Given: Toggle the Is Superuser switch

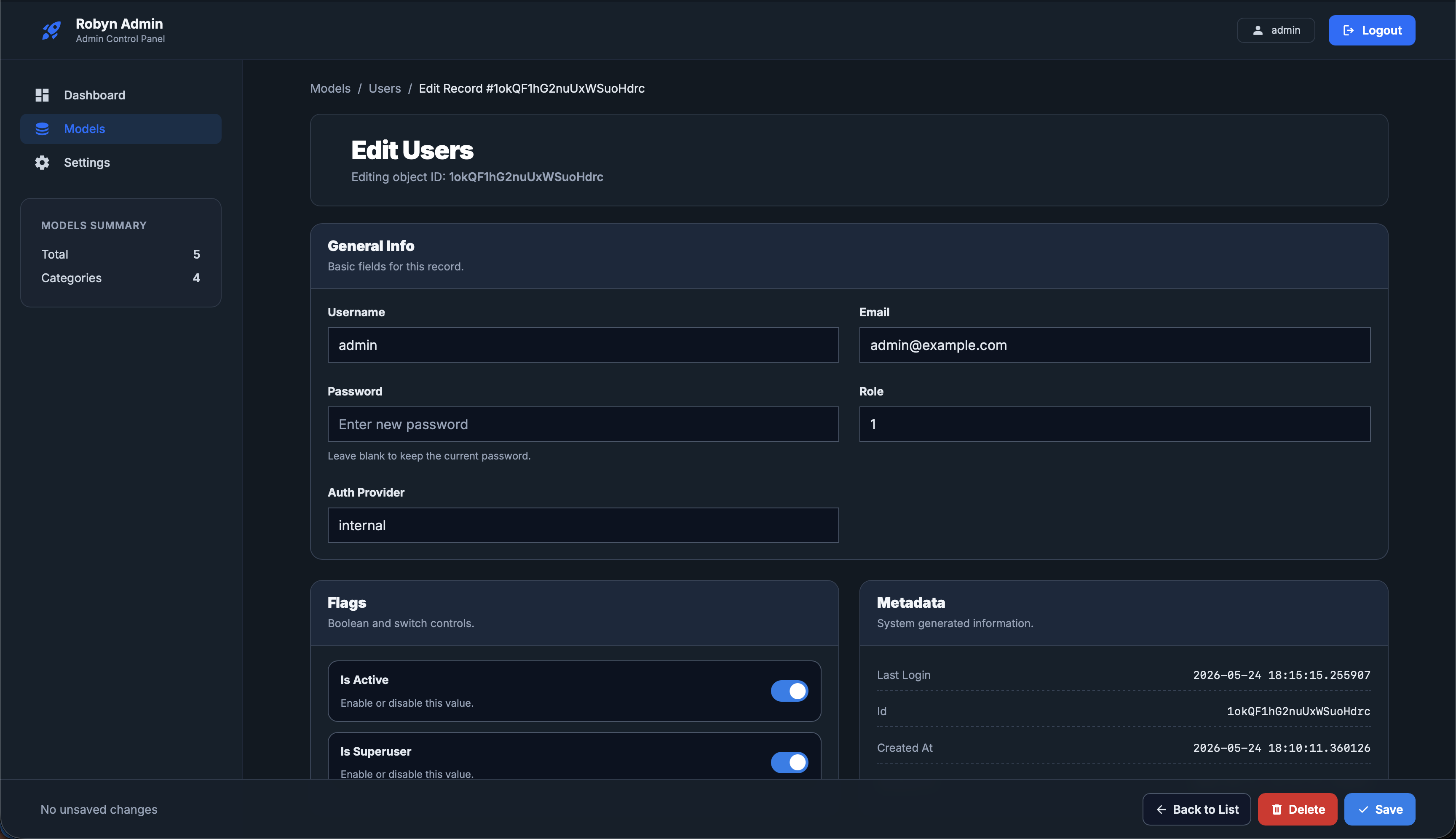Looking at the screenshot, I should pyautogui.click(x=789, y=762).
